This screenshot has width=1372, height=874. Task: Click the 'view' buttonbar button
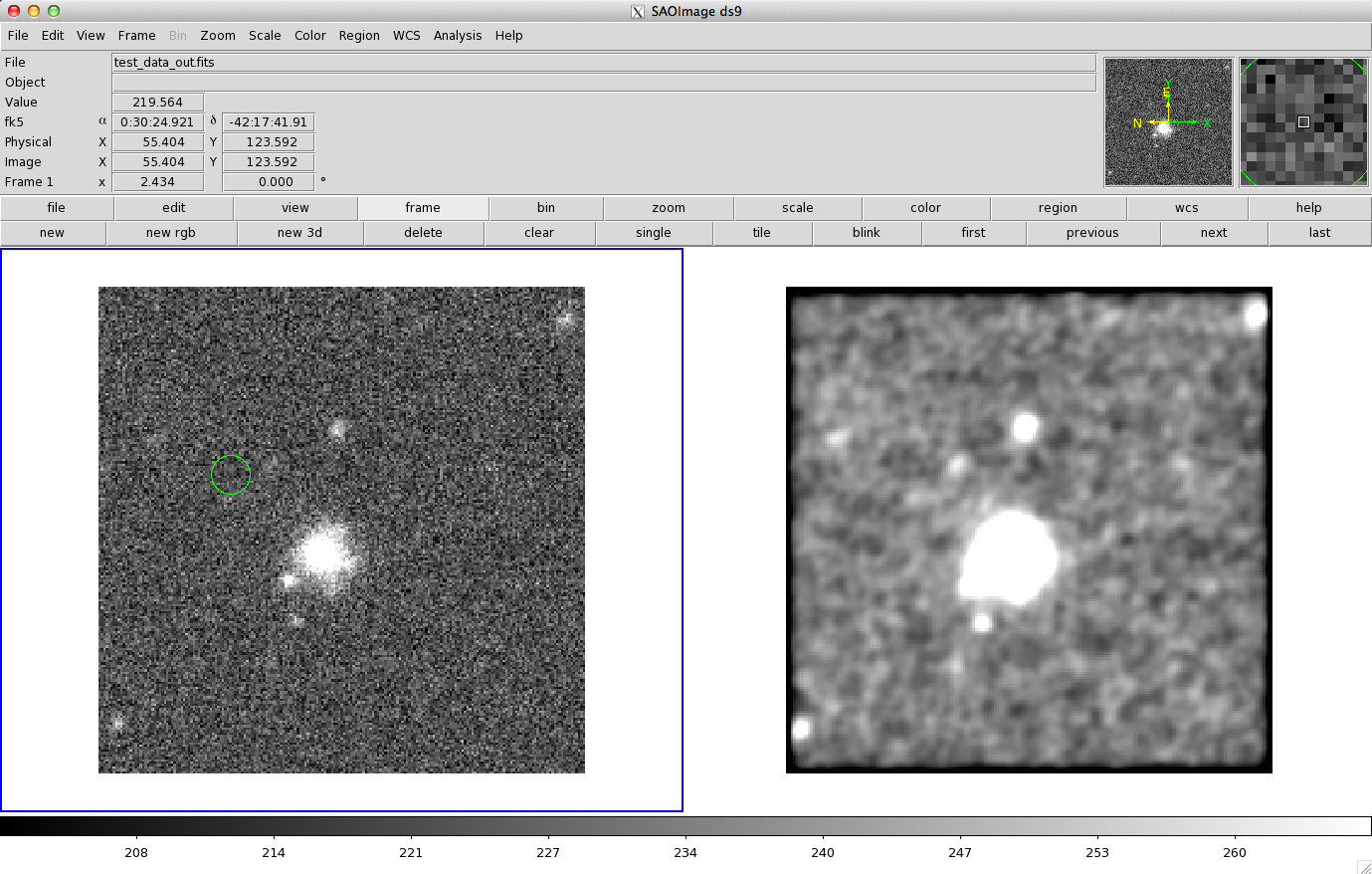(x=295, y=208)
